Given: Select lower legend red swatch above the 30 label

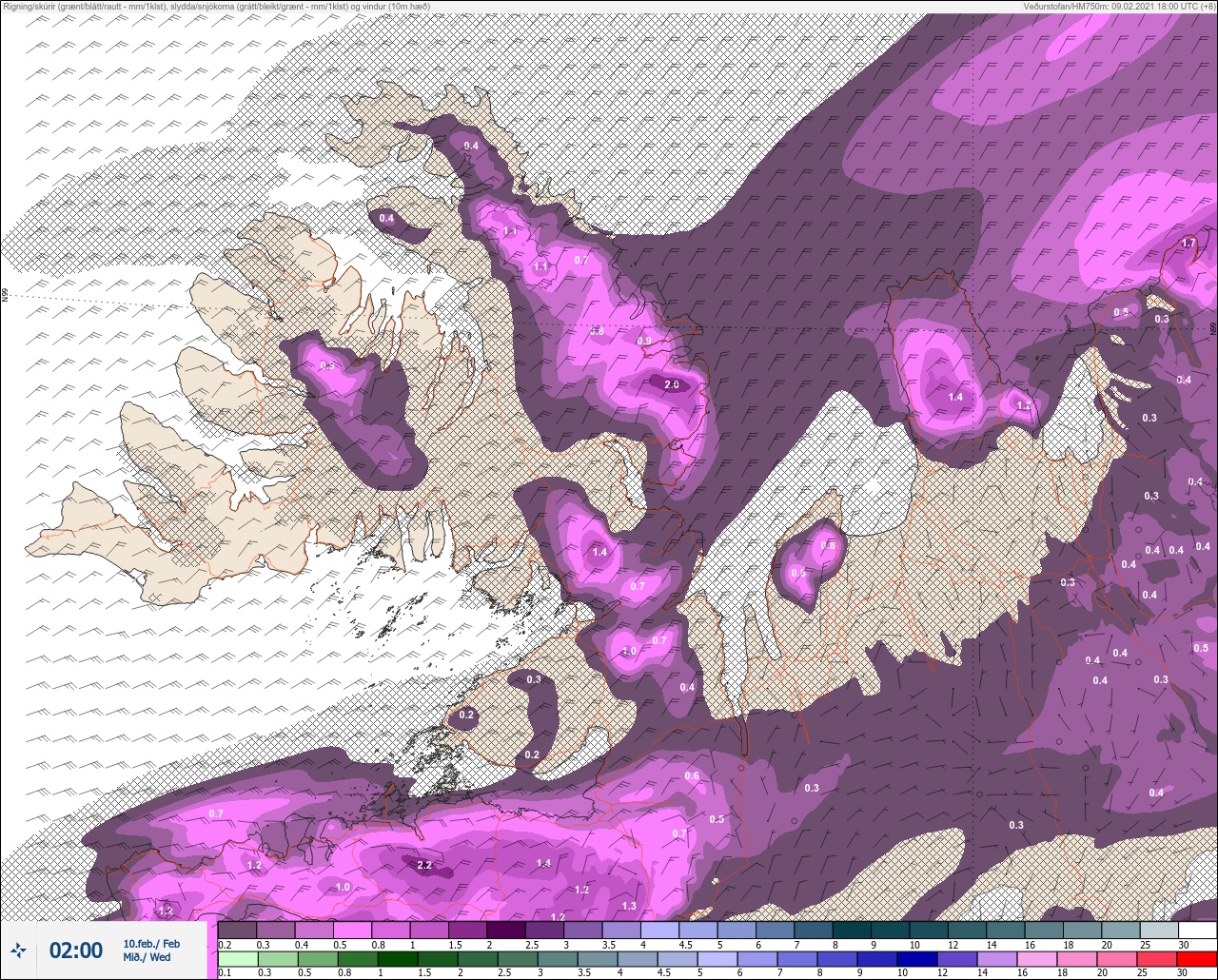Looking at the screenshot, I should [x=1197, y=959].
